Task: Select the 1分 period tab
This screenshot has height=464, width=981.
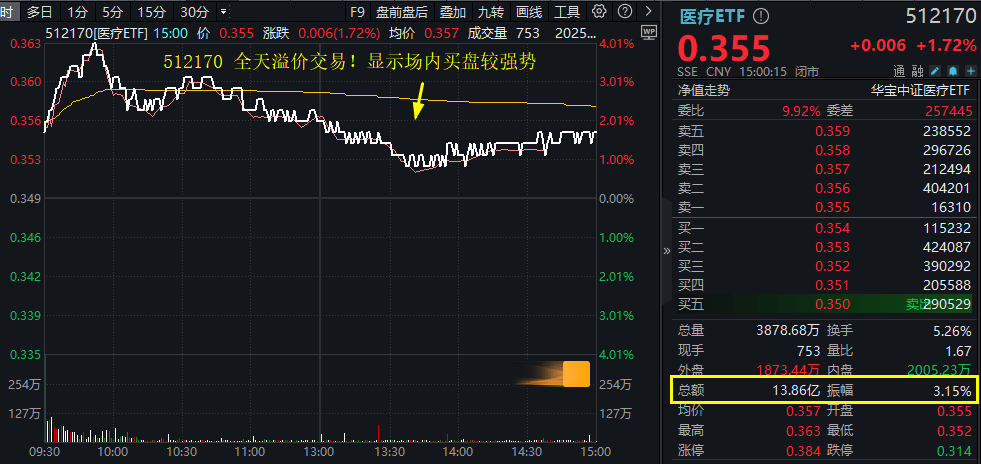Action: [78, 11]
